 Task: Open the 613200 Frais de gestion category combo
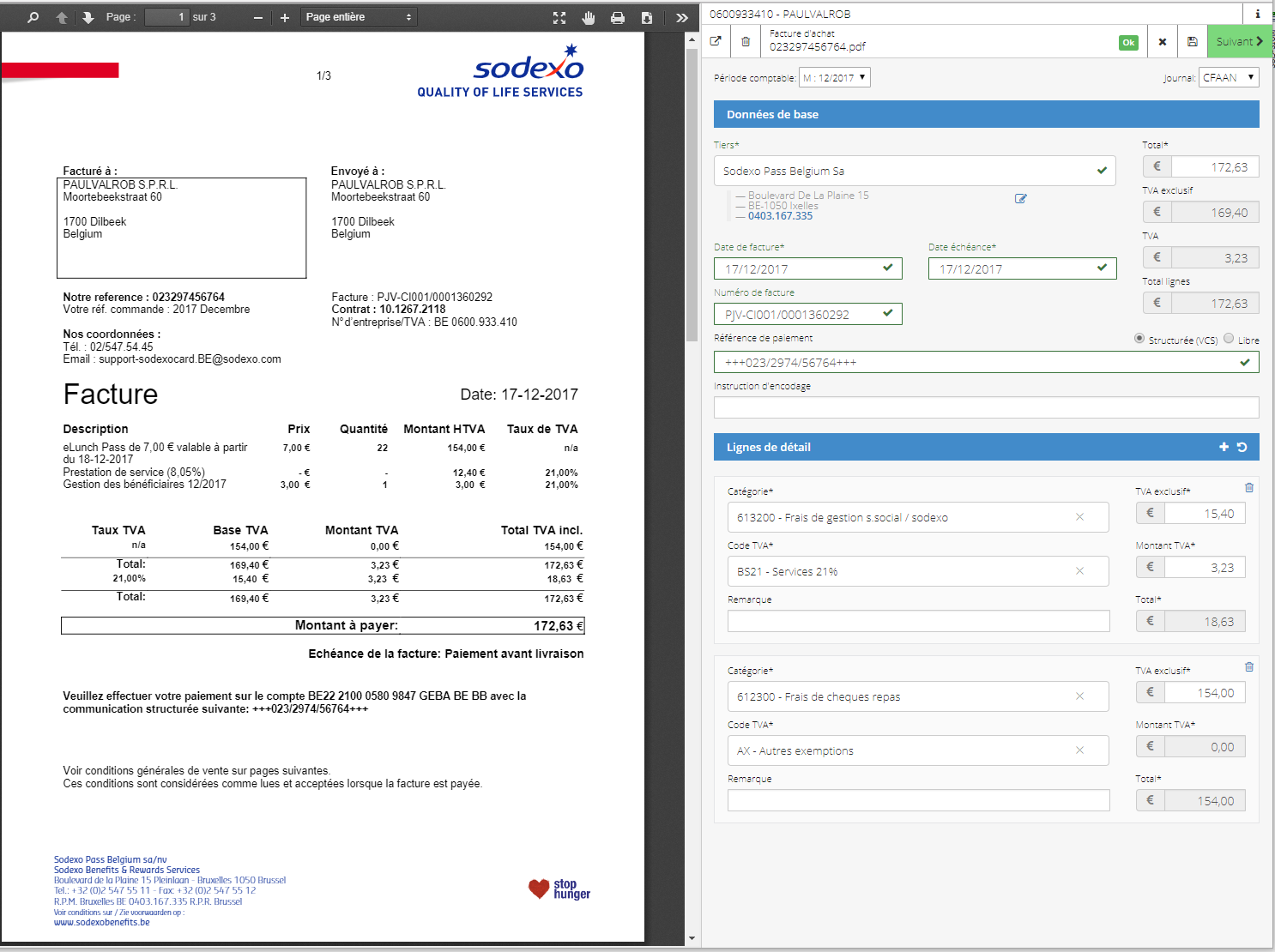(918, 517)
